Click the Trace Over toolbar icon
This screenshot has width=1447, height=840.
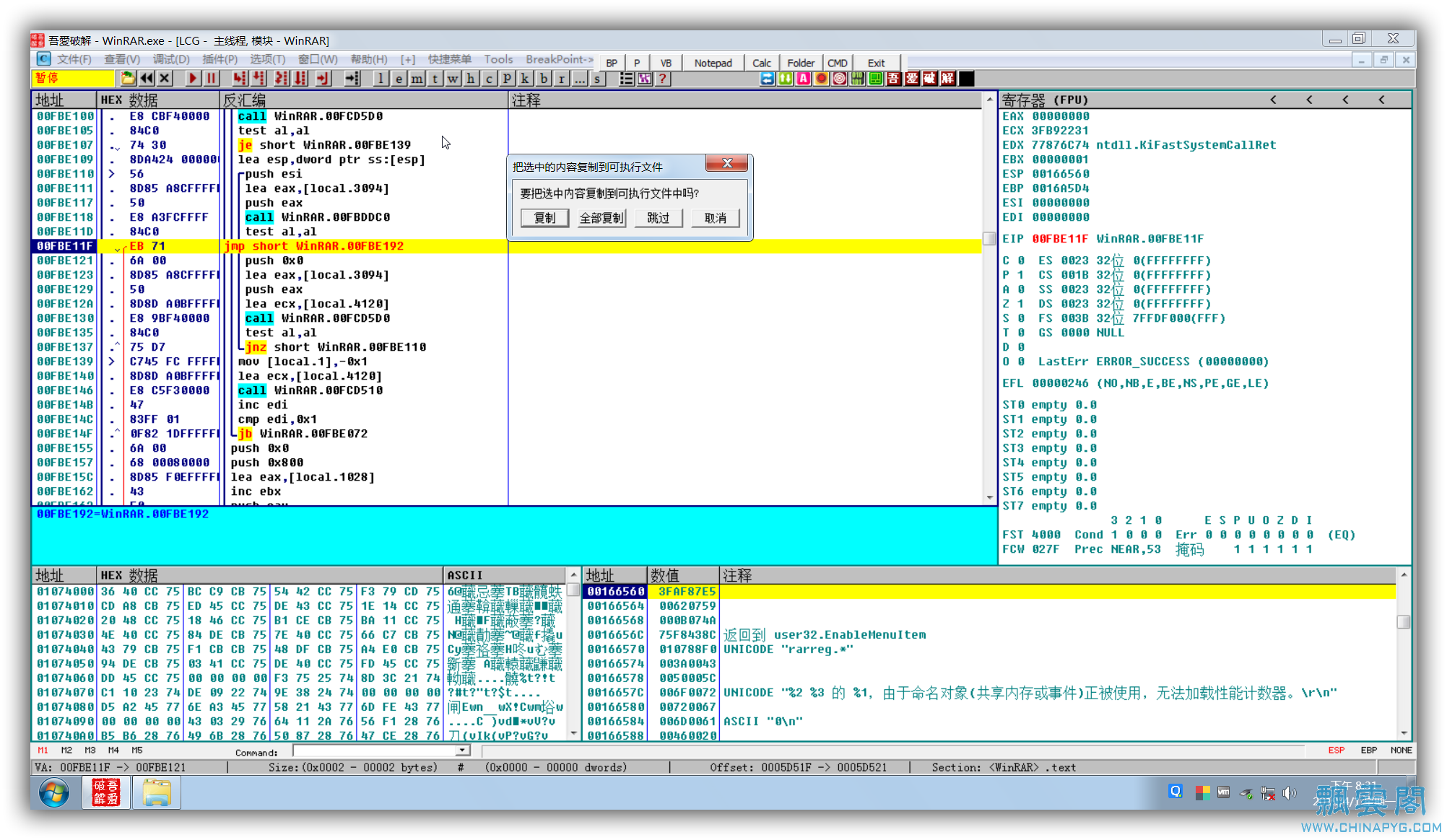(x=300, y=79)
